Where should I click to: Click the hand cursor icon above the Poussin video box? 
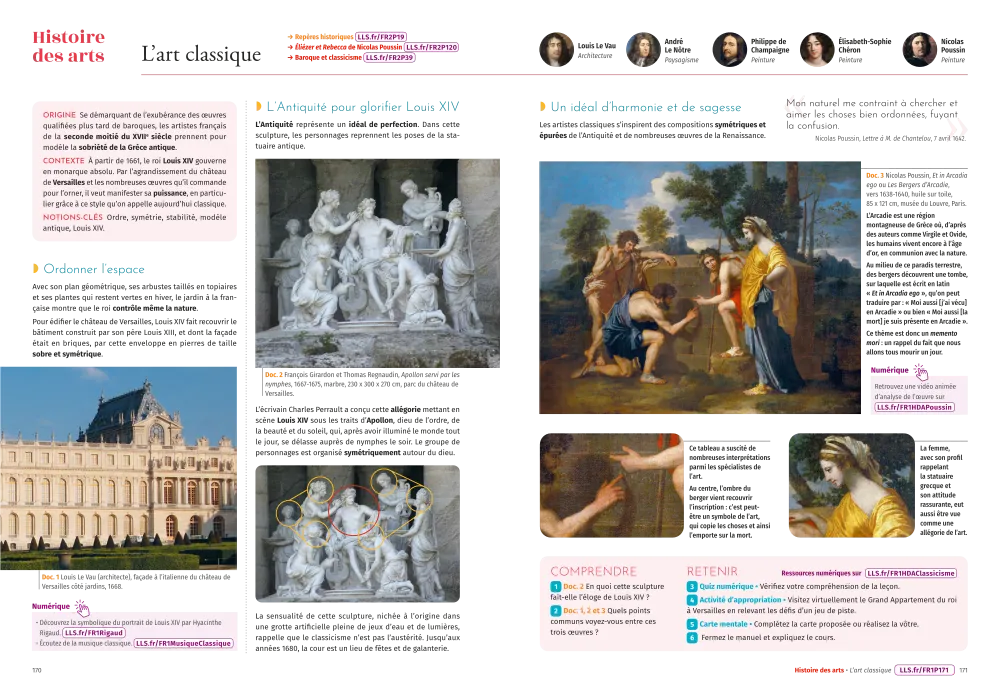coord(921,372)
